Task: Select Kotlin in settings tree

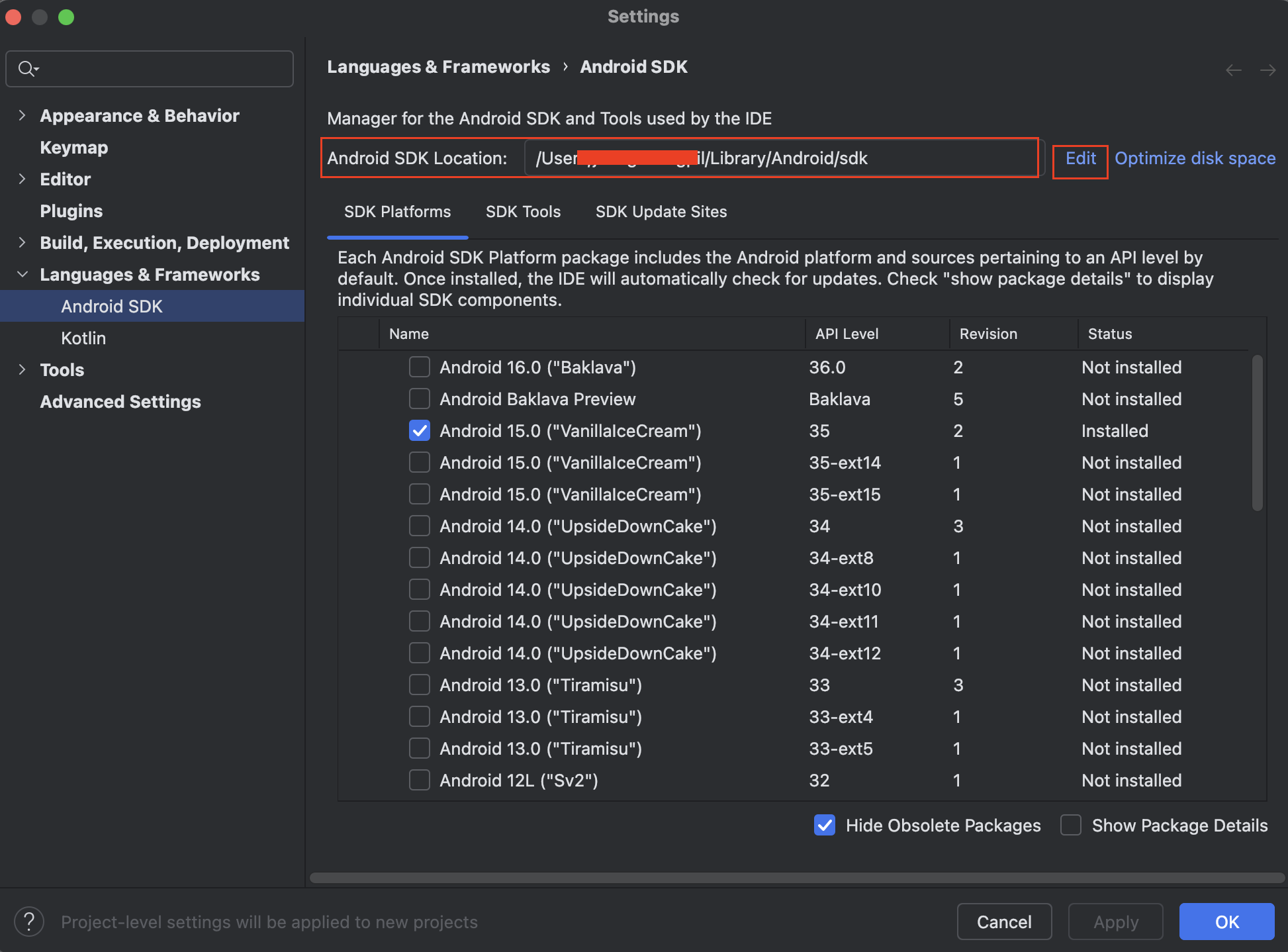Action: tap(83, 338)
